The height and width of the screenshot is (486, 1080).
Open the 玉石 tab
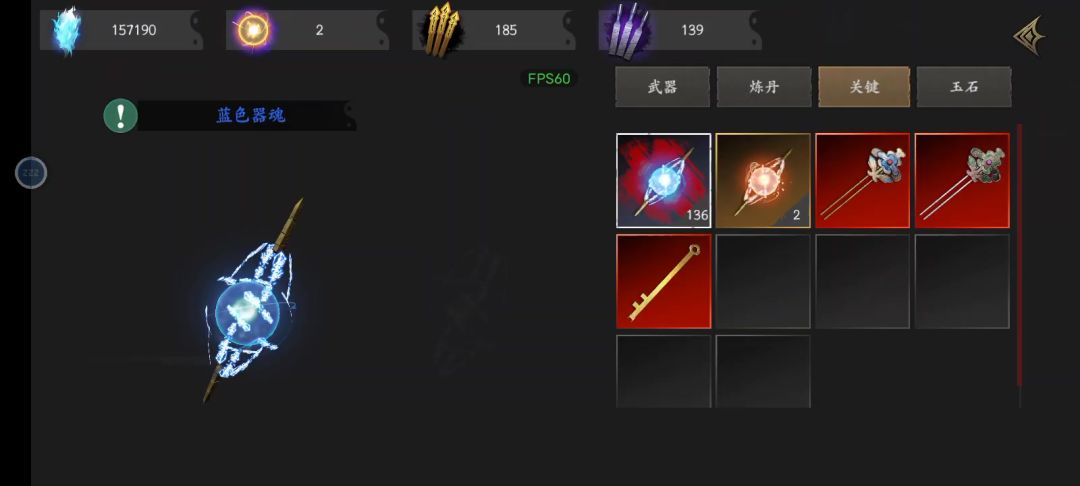point(964,87)
